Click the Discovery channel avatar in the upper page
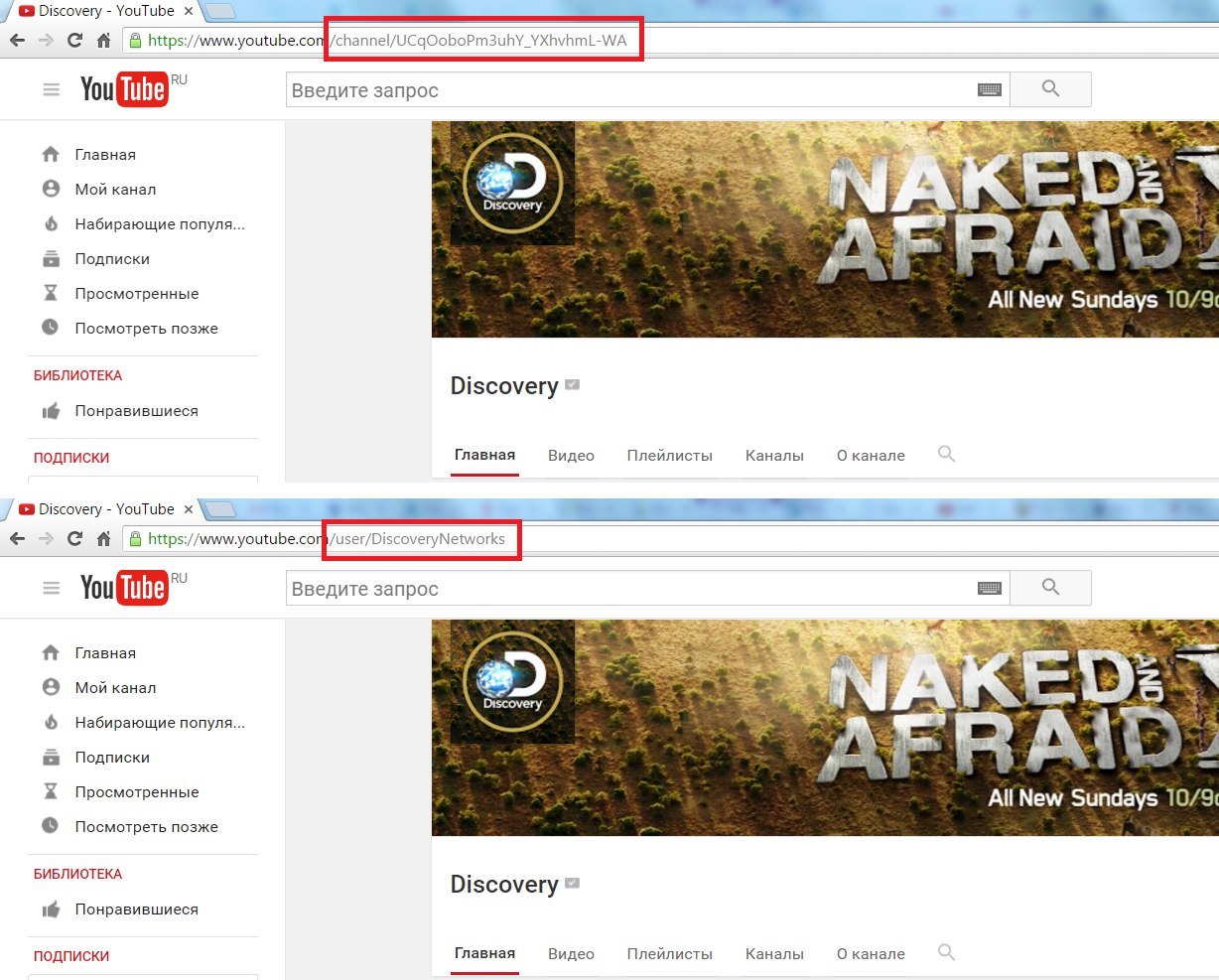1219x980 pixels. click(x=512, y=184)
